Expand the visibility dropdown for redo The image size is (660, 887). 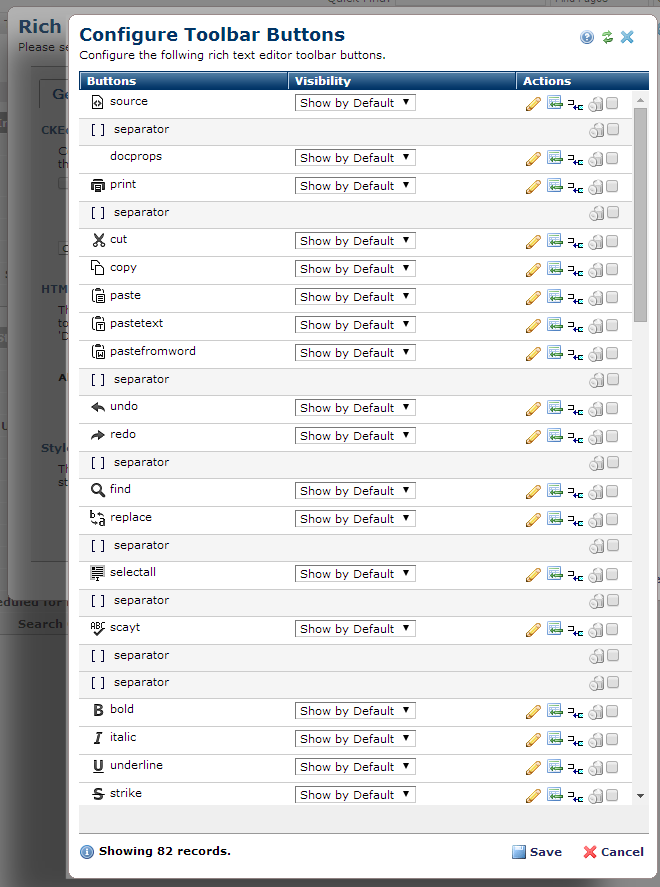[355, 436]
